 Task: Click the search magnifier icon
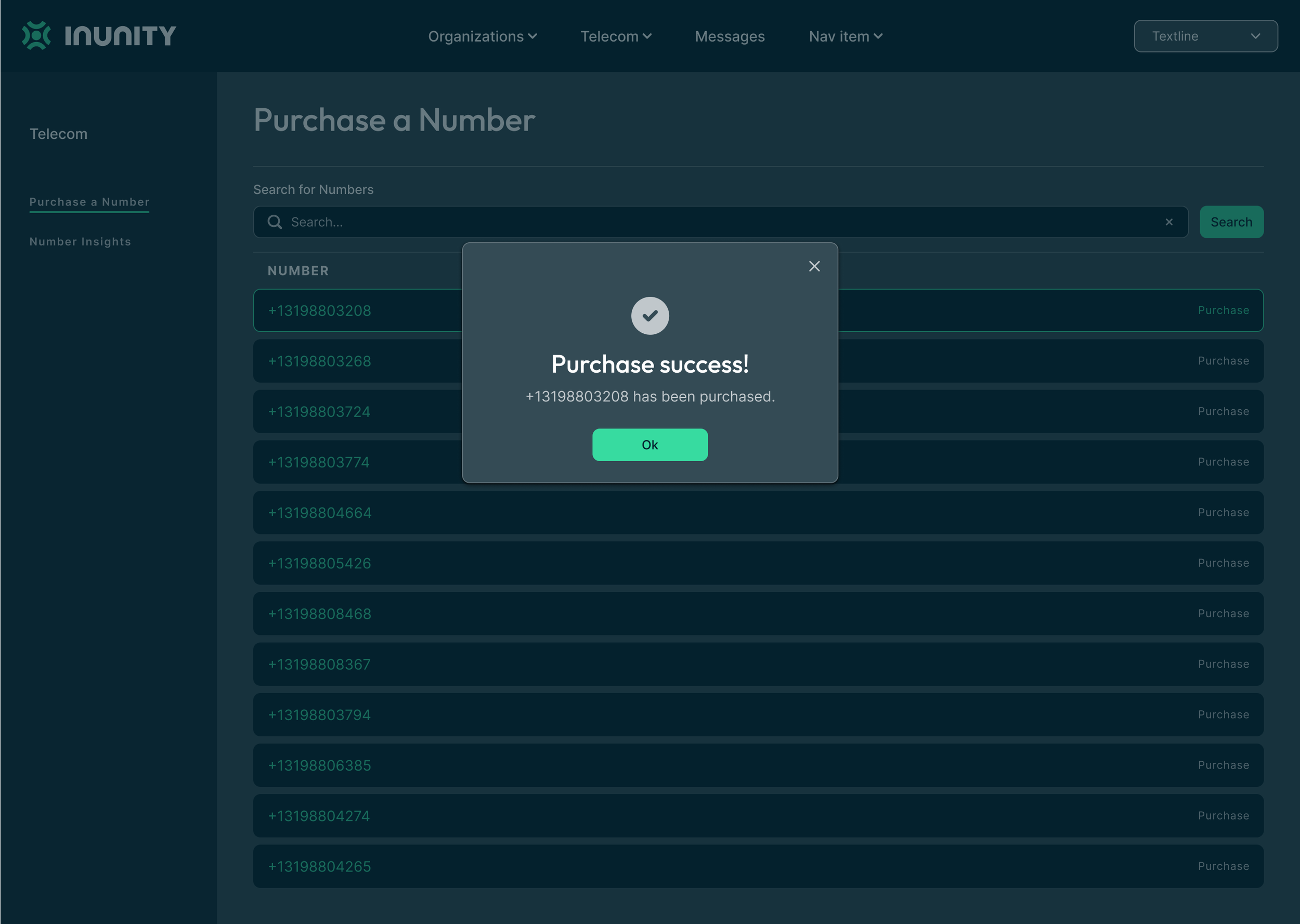click(275, 222)
